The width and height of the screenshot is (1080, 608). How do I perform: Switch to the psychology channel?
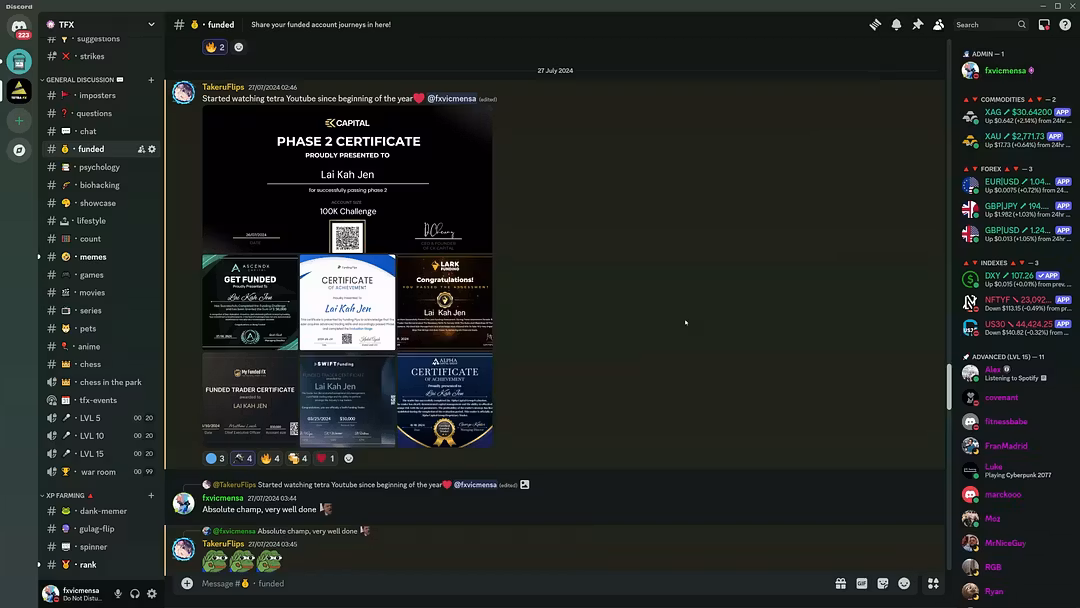pos(99,167)
